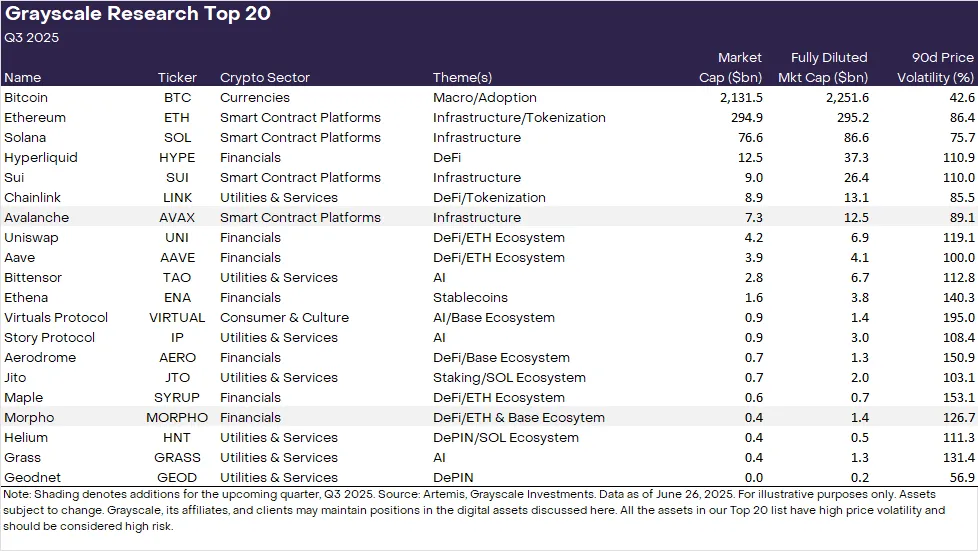
Task: Select the Ticker column header
Action: pyautogui.click(x=177, y=77)
